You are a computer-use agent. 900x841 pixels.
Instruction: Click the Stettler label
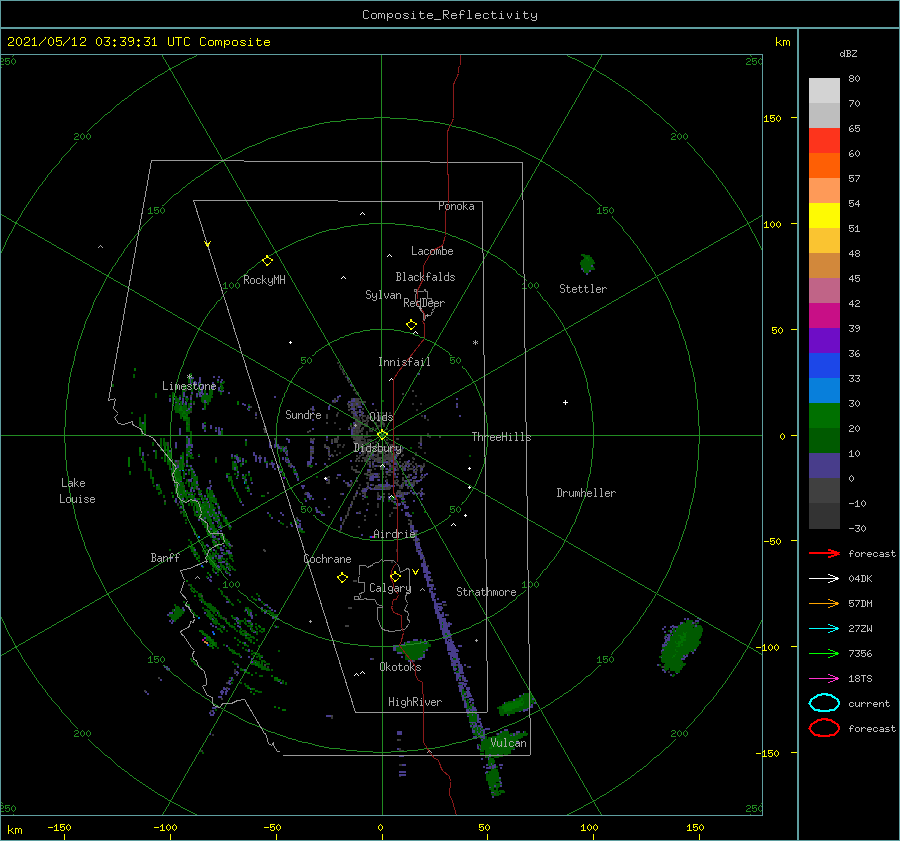click(583, 289)
